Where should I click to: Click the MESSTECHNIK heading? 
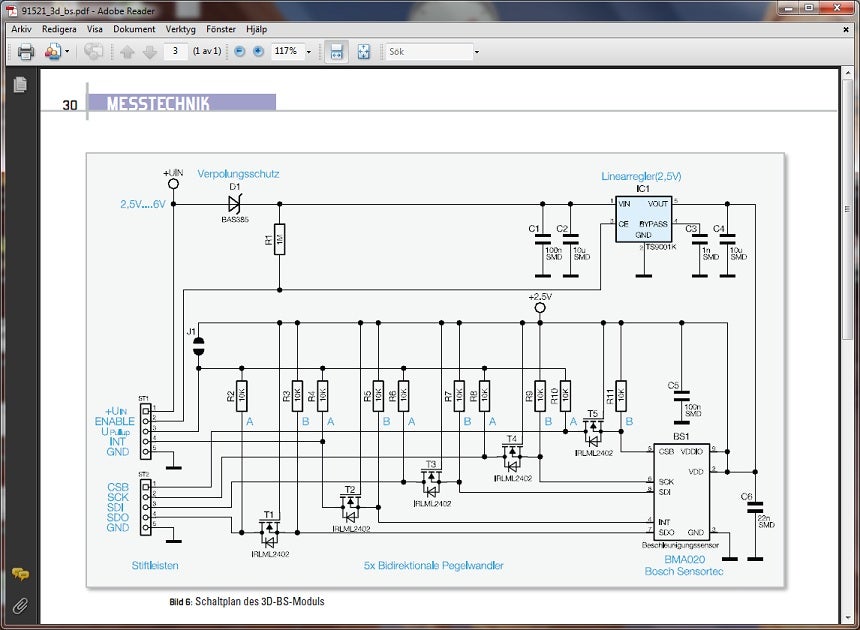pyautogui.click(x=158, y=104)
